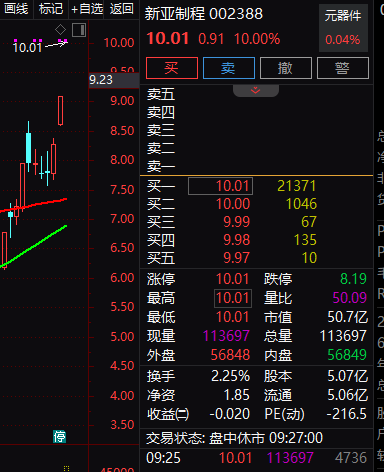Screen dimensions: 384x472
Task: Click the PE(动) value -216.5
Action: pos(347,414)
